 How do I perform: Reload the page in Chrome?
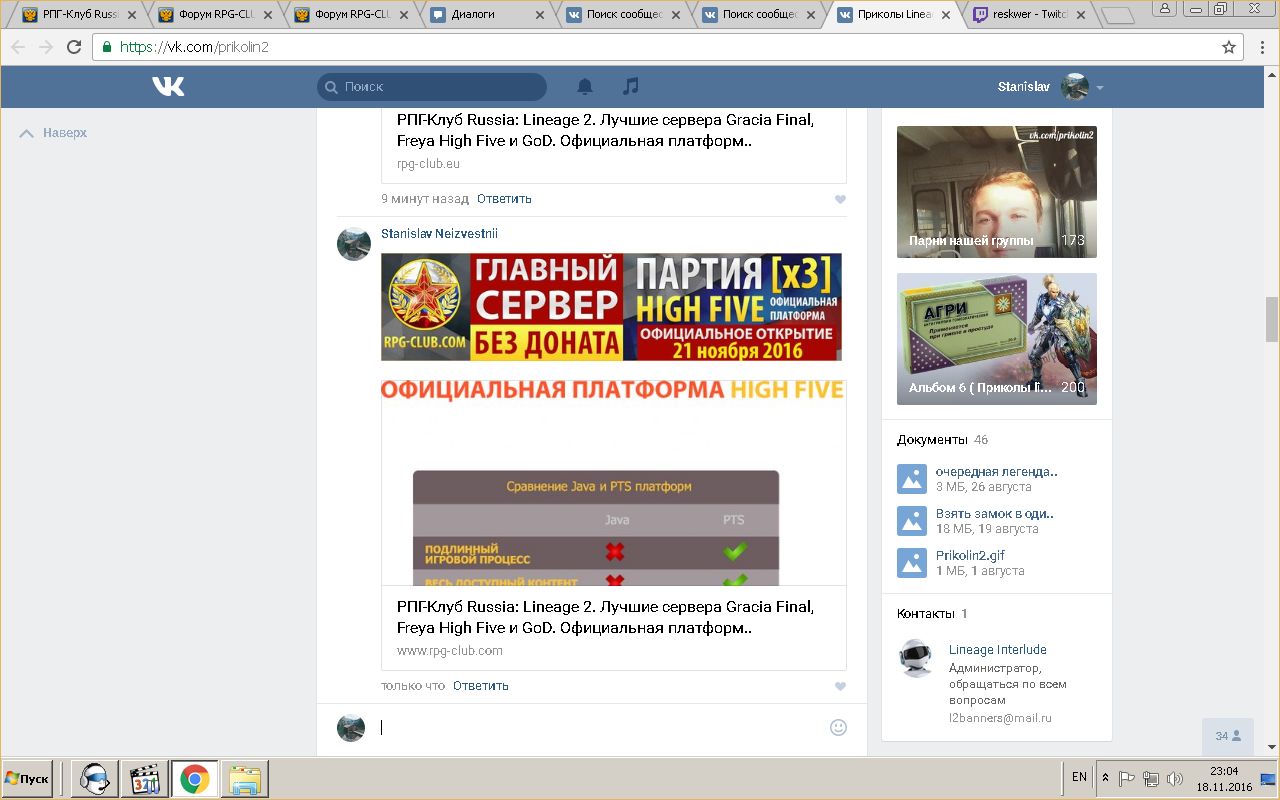coord(74,47)
